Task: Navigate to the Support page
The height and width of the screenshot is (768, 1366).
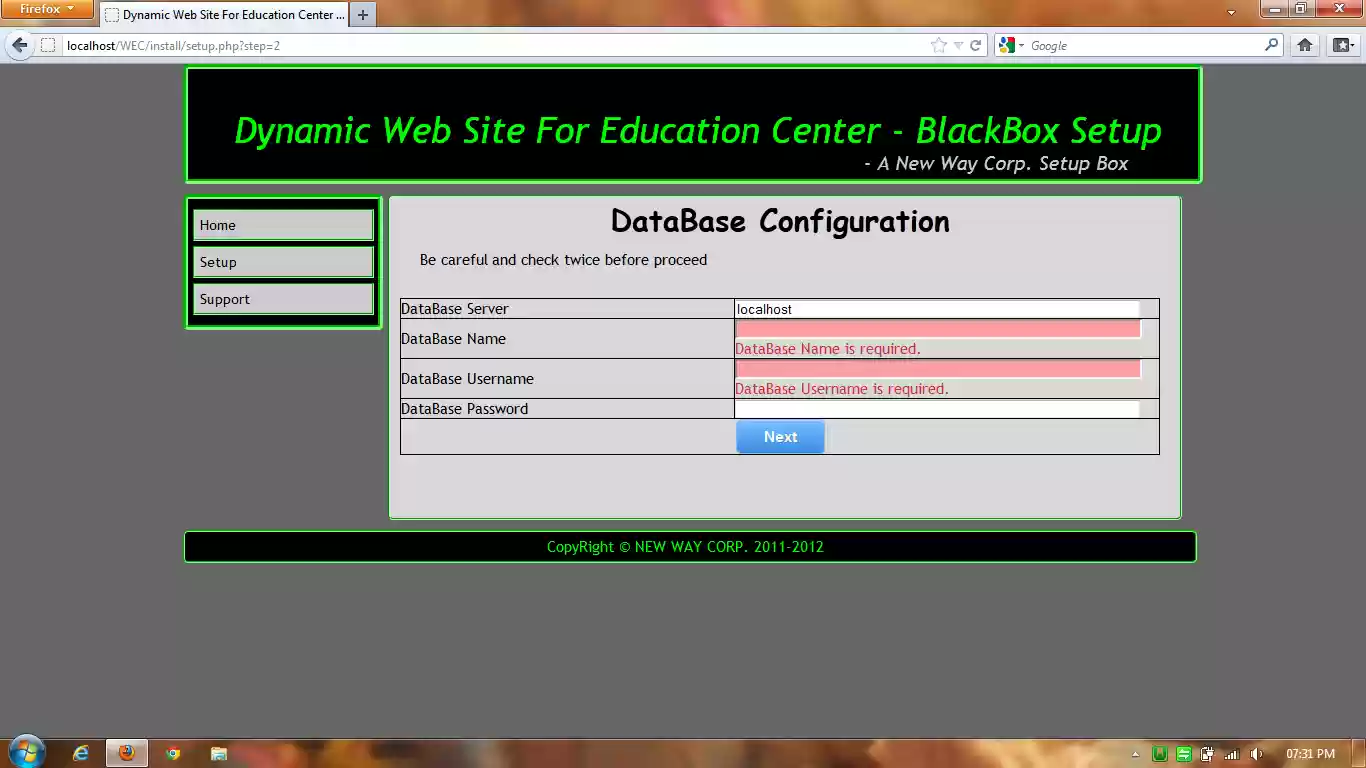Action: pyautogui.click(x=224, y=298)
